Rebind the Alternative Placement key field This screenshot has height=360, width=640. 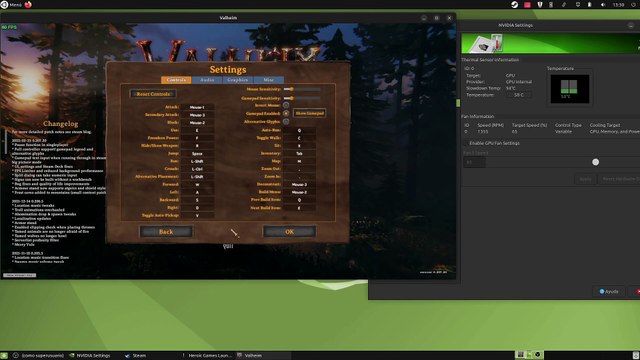click(x=197, y=177)
